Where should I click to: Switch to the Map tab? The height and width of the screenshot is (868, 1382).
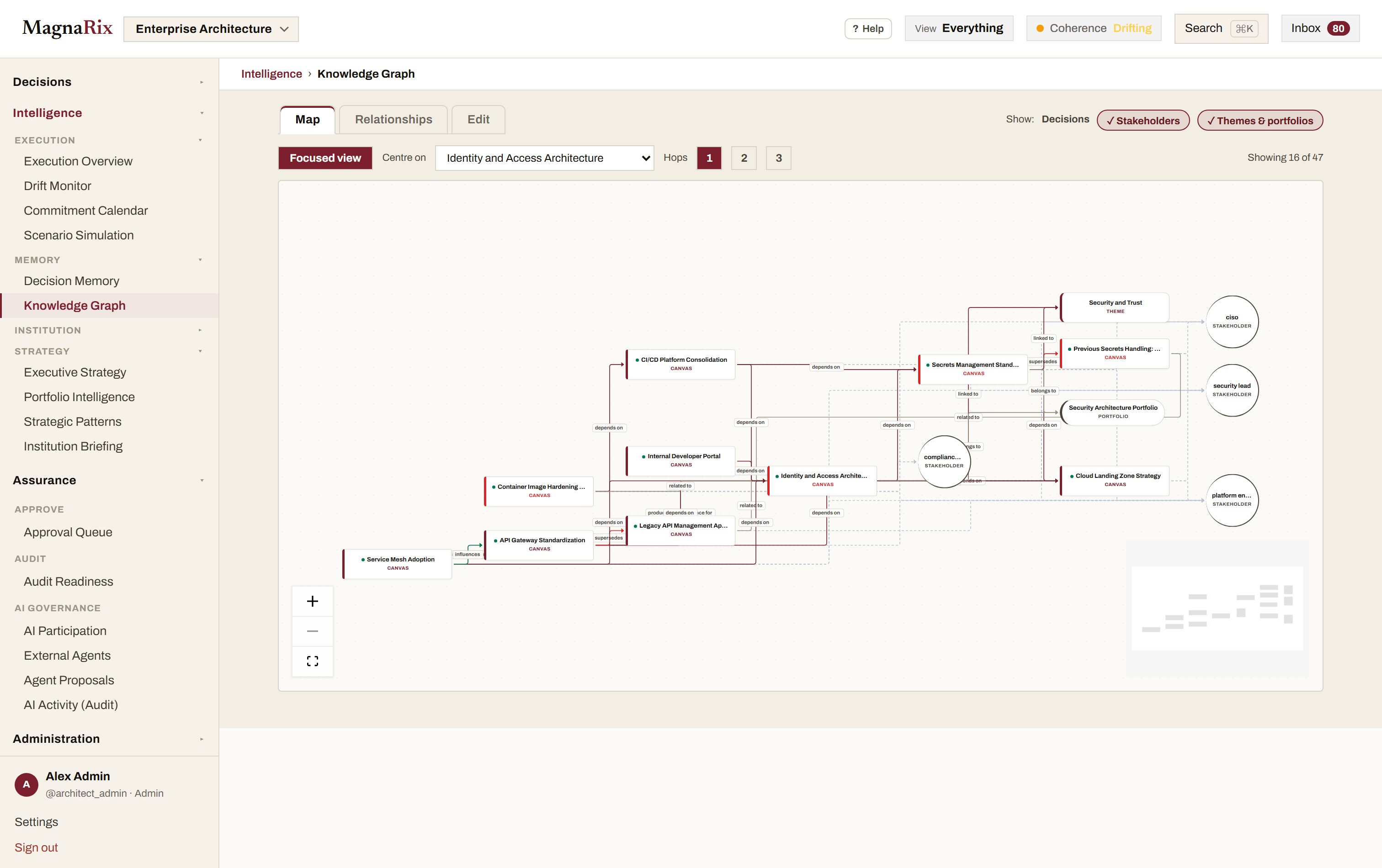click(308, 119)
